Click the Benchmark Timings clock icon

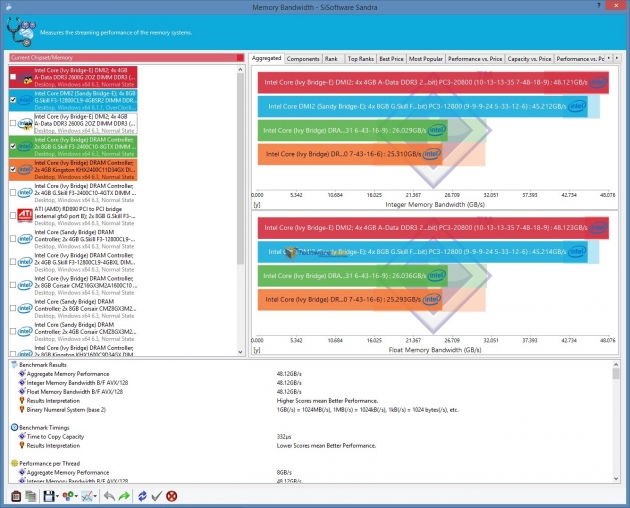click(14, 427)
